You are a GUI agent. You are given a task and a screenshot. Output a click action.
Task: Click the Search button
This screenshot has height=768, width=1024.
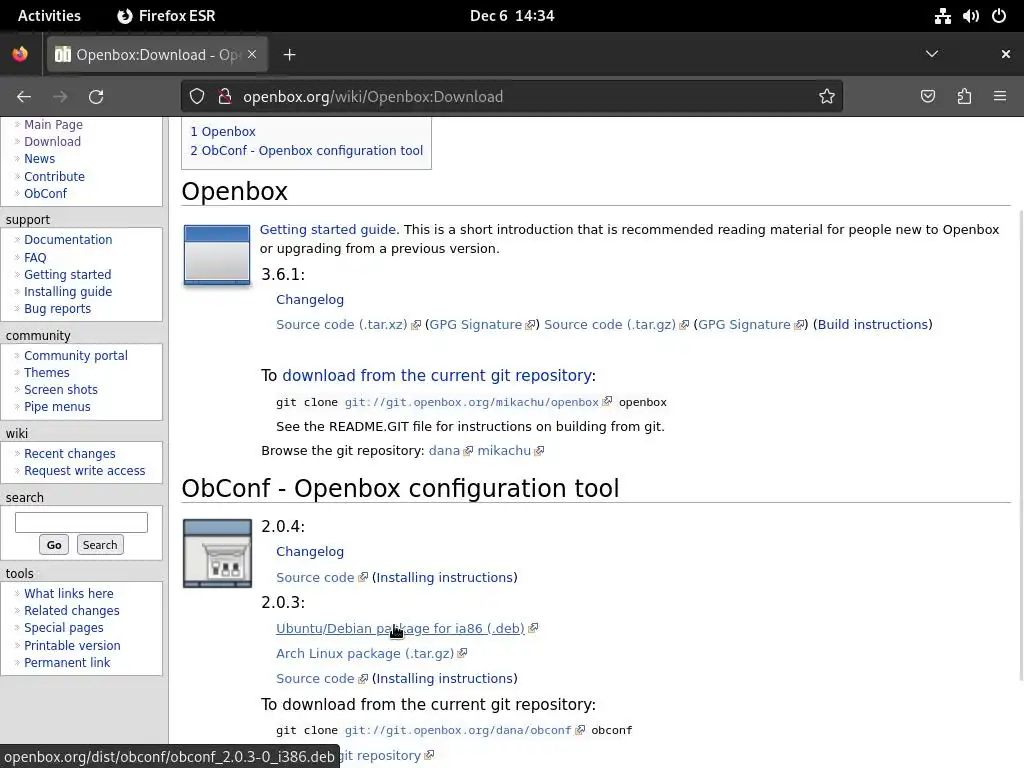coord(100,545)
